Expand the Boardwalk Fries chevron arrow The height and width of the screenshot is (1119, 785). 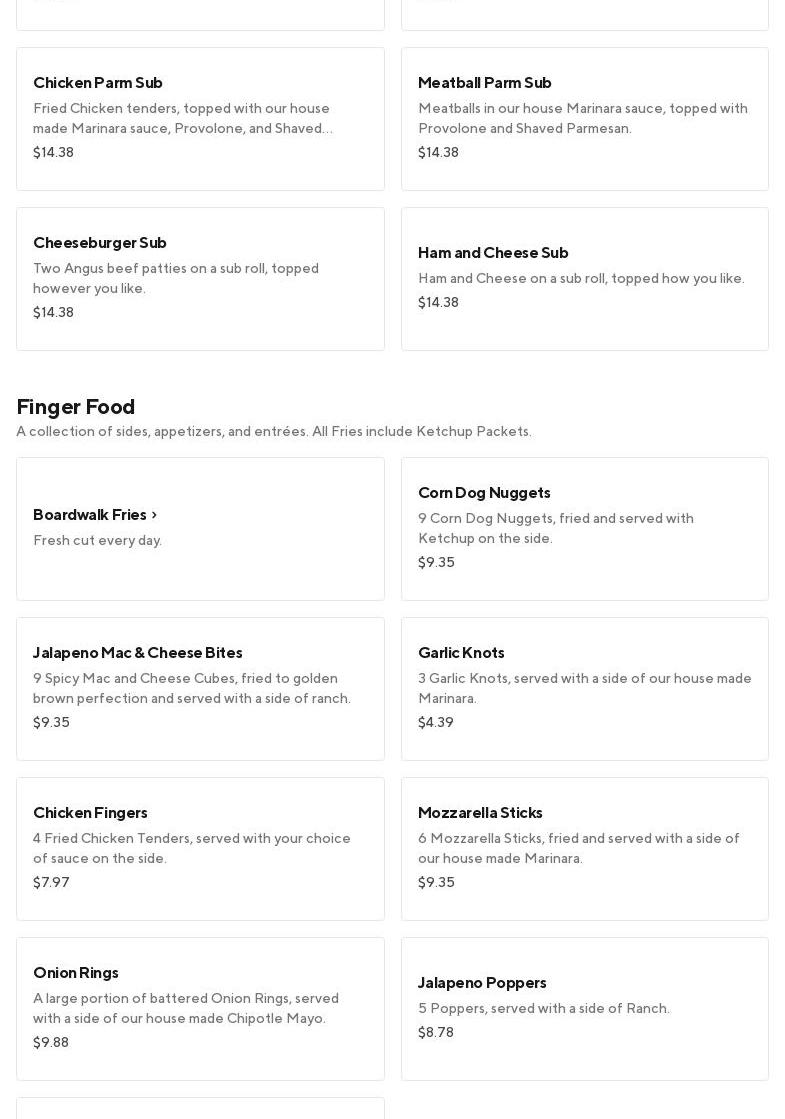(x=154, y=515)
